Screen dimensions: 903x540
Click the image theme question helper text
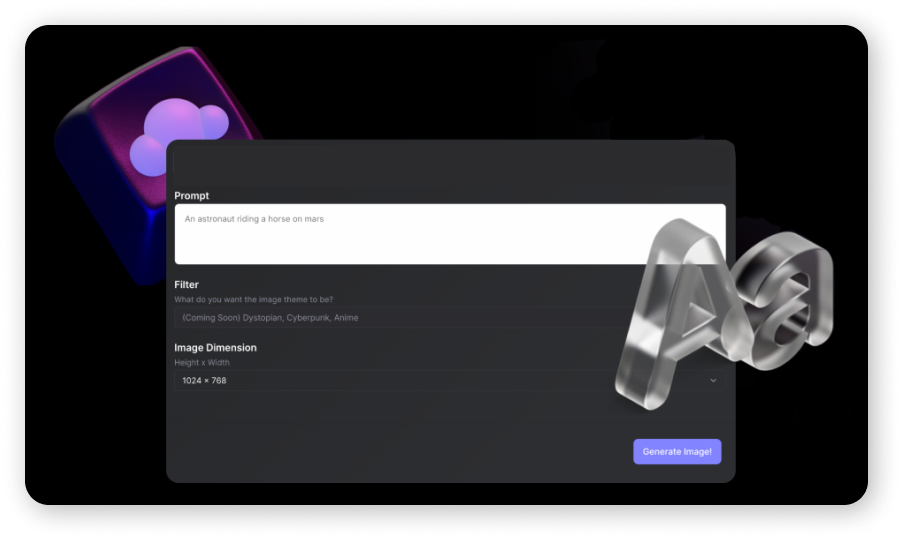tap(253, 299)
